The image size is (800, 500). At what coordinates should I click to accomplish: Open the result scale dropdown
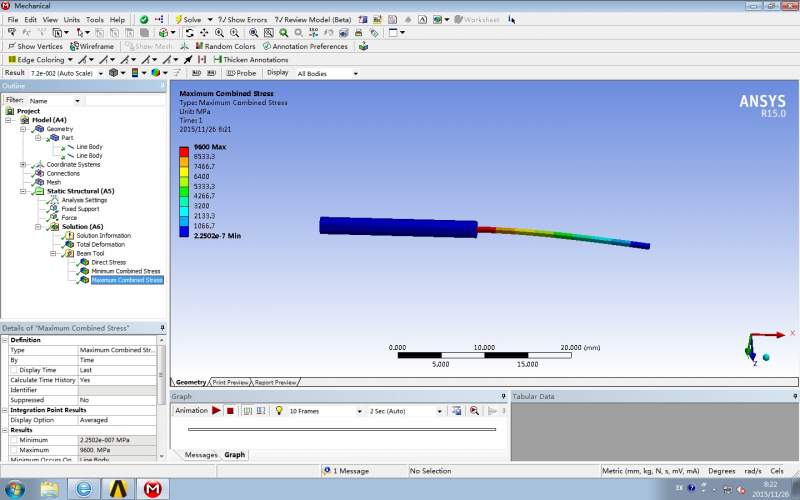[100, 73]
